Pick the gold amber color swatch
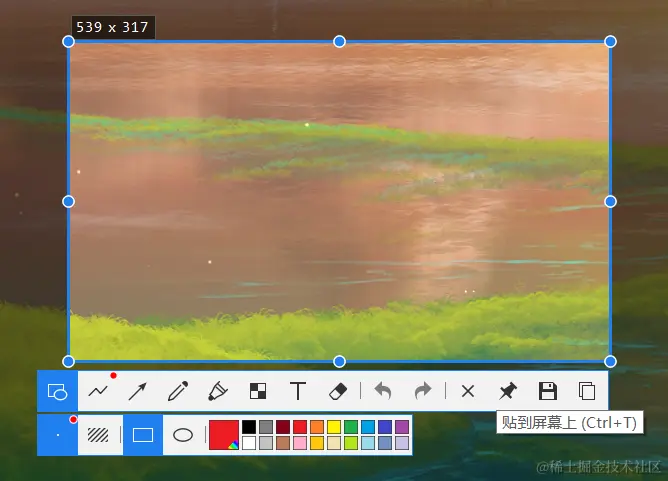 click(317, 443)
